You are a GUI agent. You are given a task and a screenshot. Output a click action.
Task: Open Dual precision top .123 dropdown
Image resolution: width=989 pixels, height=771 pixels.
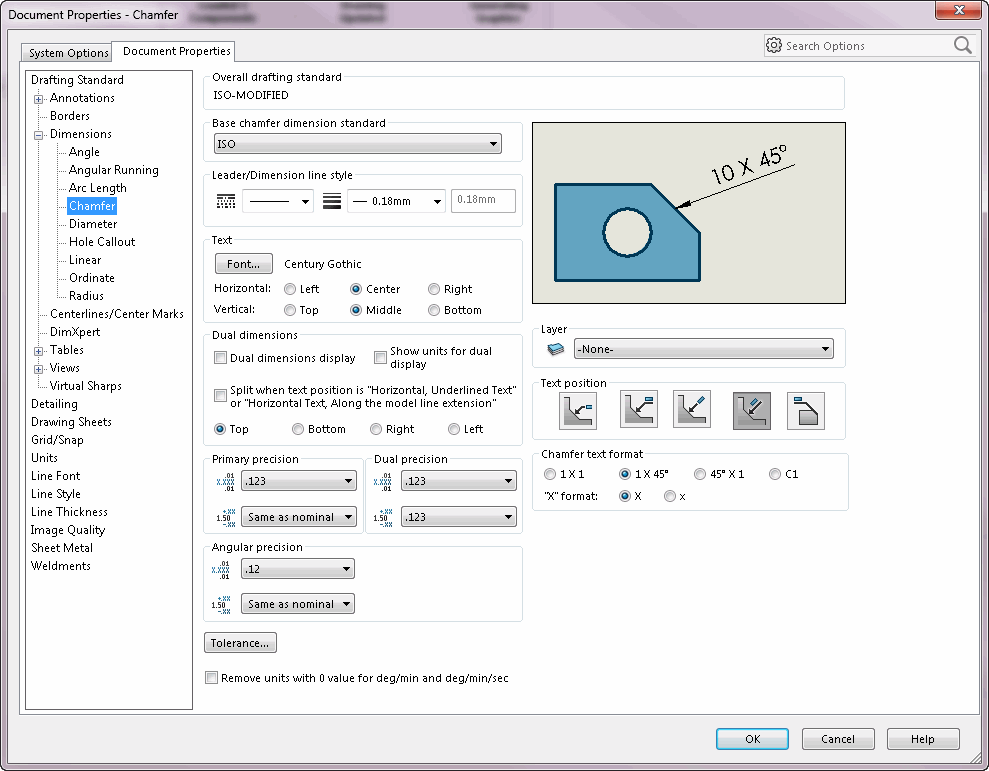[459, 481]
